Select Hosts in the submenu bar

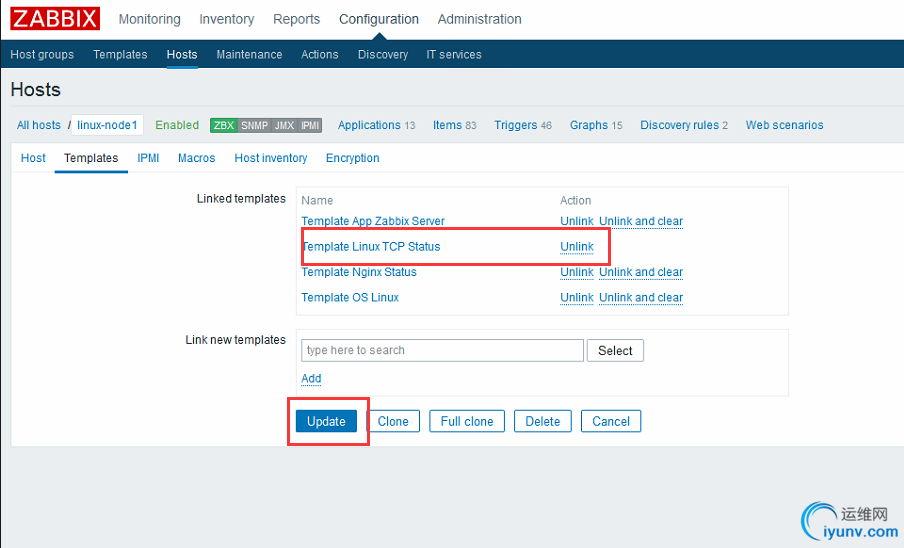point(182,54)
